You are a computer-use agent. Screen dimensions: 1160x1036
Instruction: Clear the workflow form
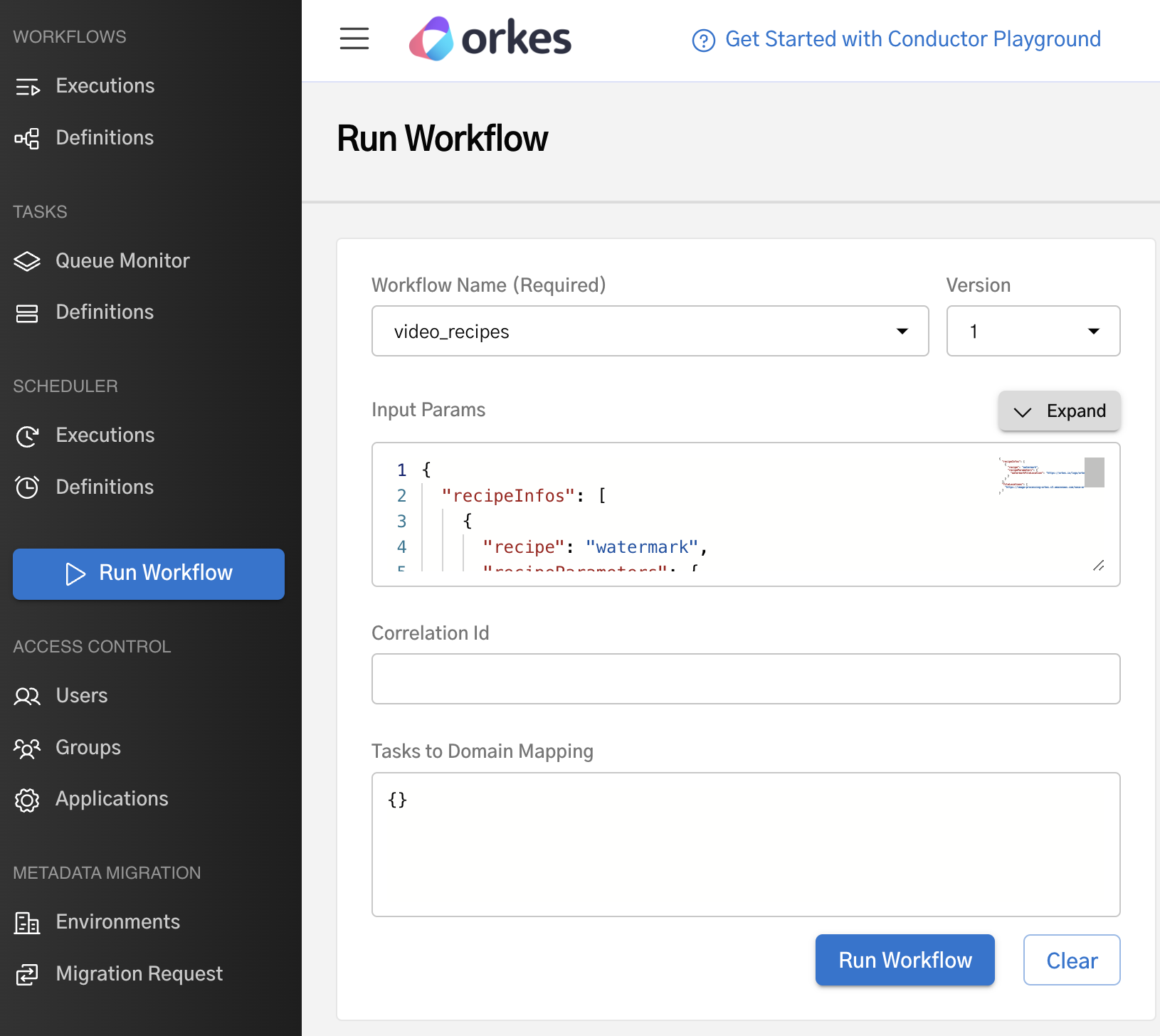click(x=1071, y=960)
